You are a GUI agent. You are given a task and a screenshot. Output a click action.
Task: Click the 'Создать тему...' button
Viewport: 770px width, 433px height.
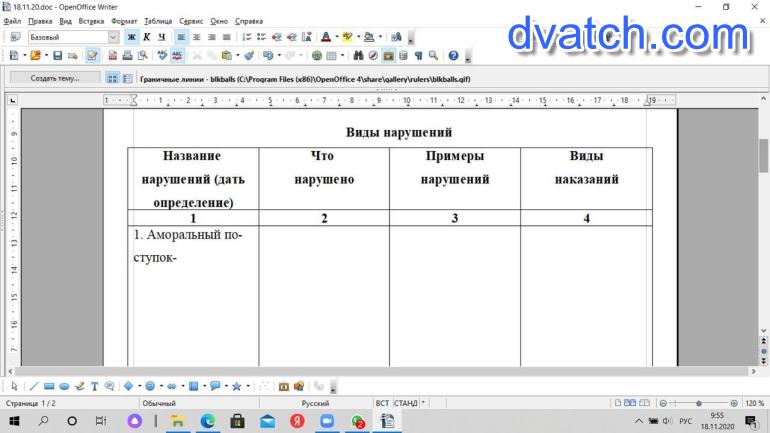tap(55, 78)
